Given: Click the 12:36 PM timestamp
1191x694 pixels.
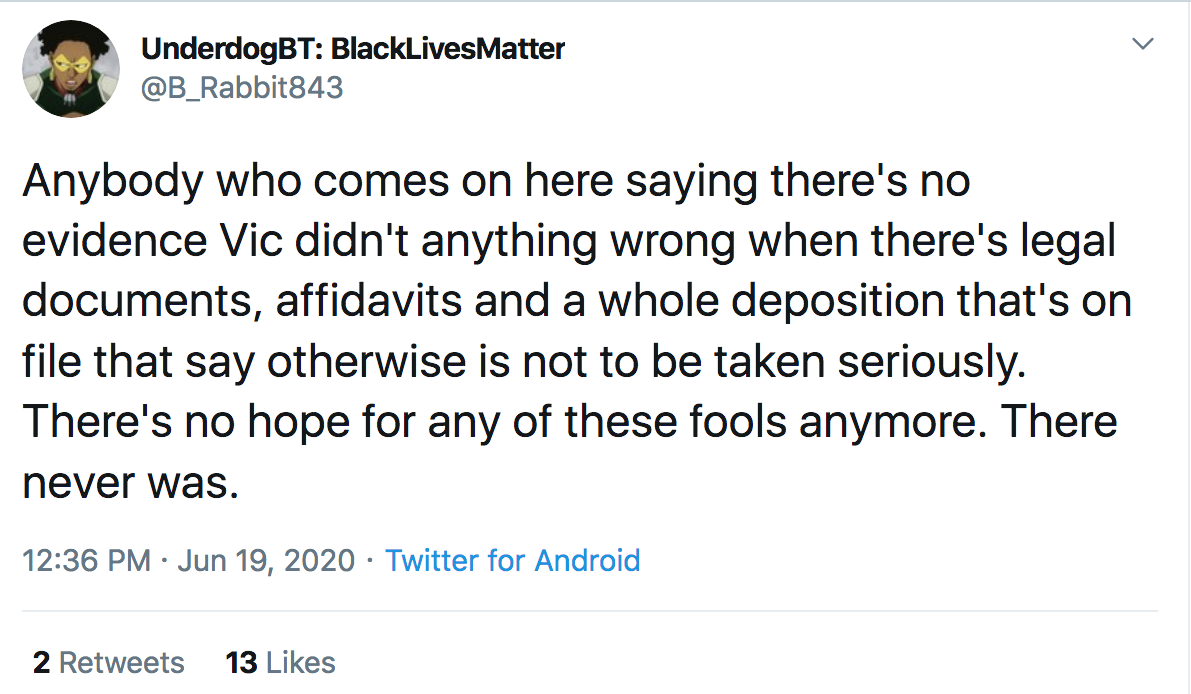Looking at the screenshot, I should (87, 560).
